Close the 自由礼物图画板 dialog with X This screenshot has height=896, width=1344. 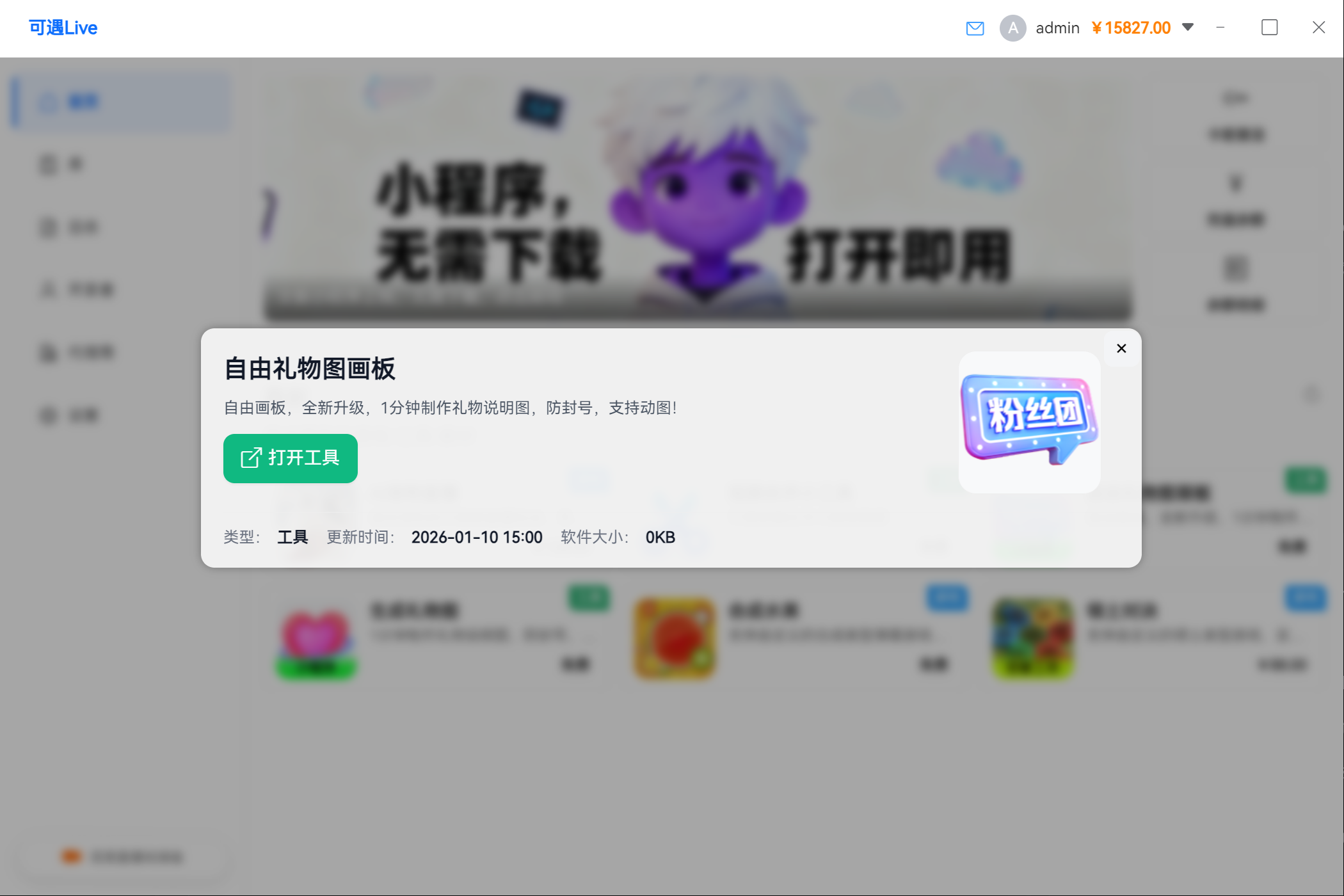[x=1121, y=348]
